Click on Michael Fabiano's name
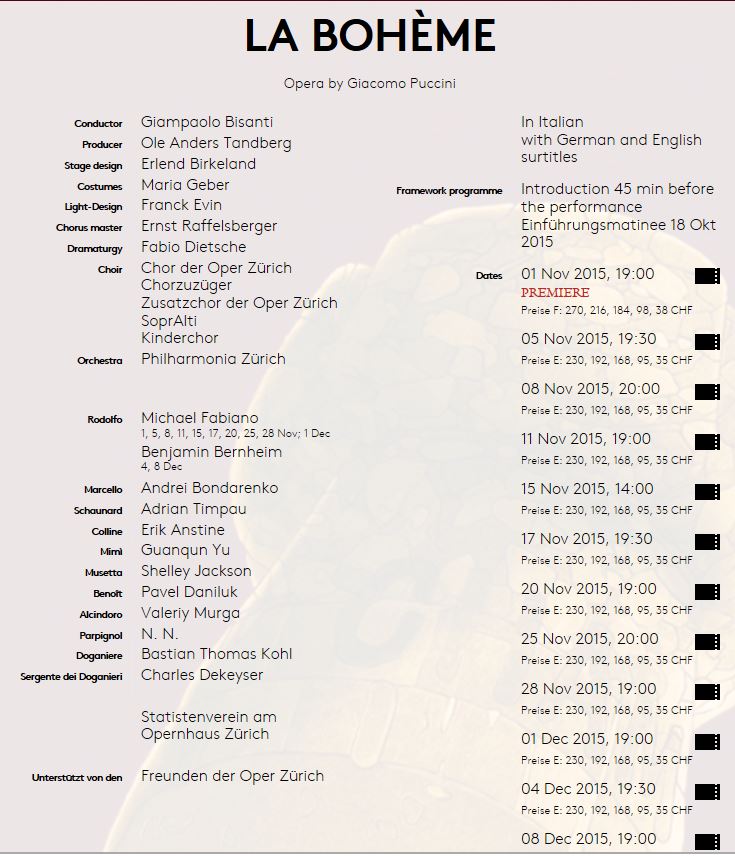The image size is (735, 856). [200, 417]
